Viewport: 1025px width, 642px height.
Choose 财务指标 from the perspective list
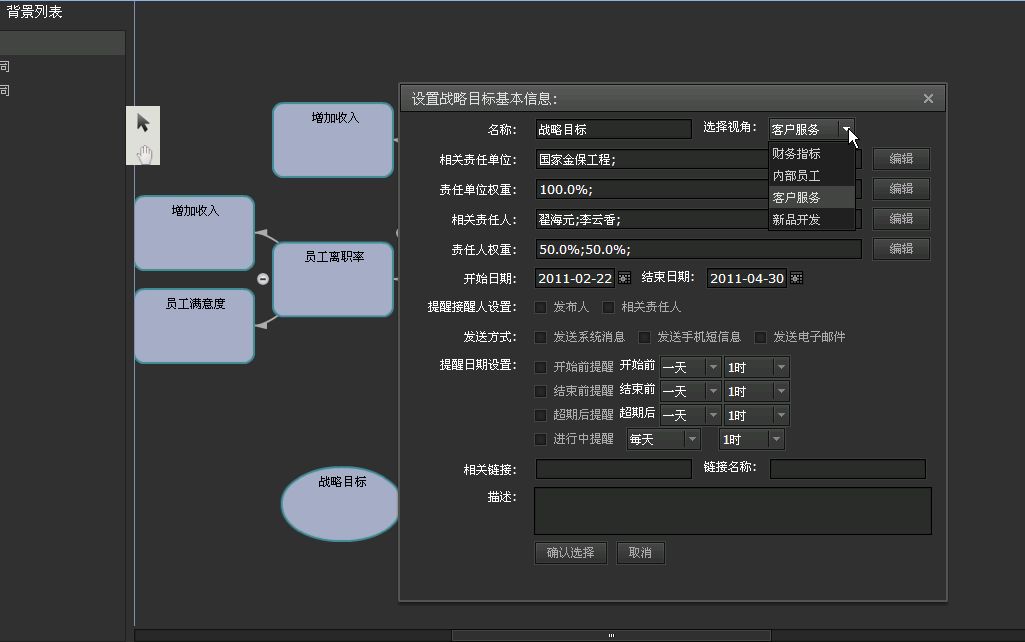click(812, 154)
